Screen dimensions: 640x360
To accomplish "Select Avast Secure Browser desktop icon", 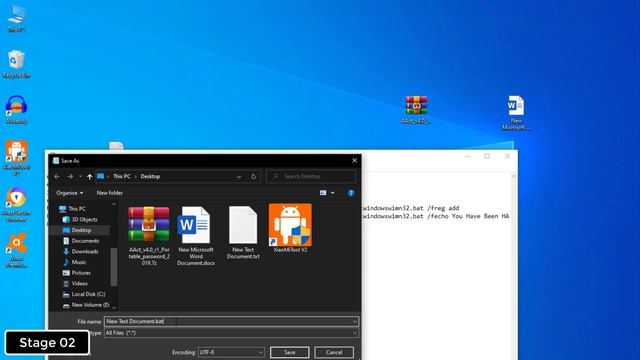I will pyautogui.click(x=16, y=204).
